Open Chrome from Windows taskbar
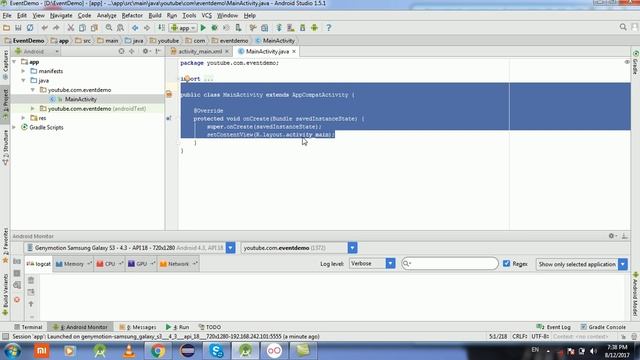 tap(158, 351)
